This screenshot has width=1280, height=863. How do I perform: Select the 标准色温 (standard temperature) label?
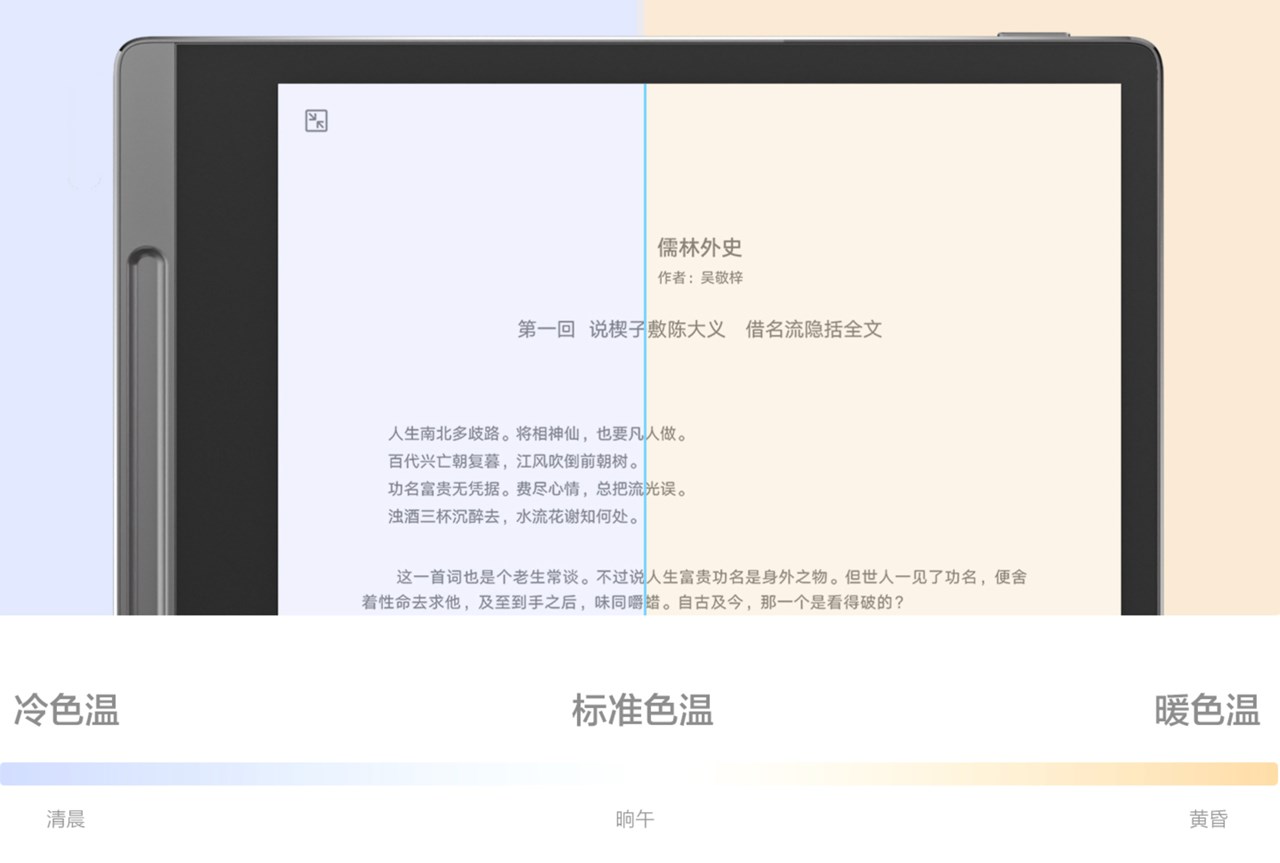pyautogui.click(x=642, y=712)
